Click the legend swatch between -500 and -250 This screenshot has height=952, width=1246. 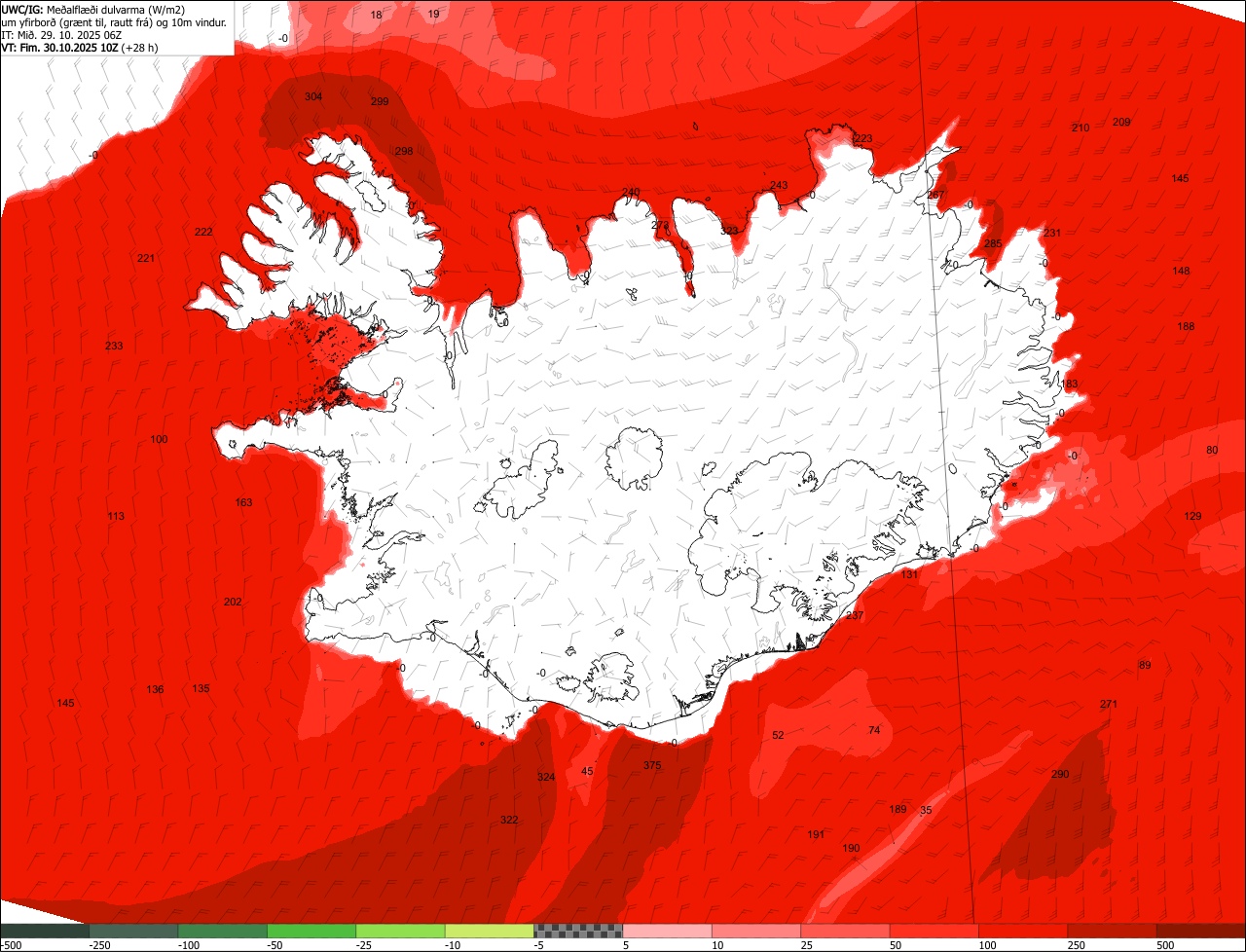tap(44, 931)
